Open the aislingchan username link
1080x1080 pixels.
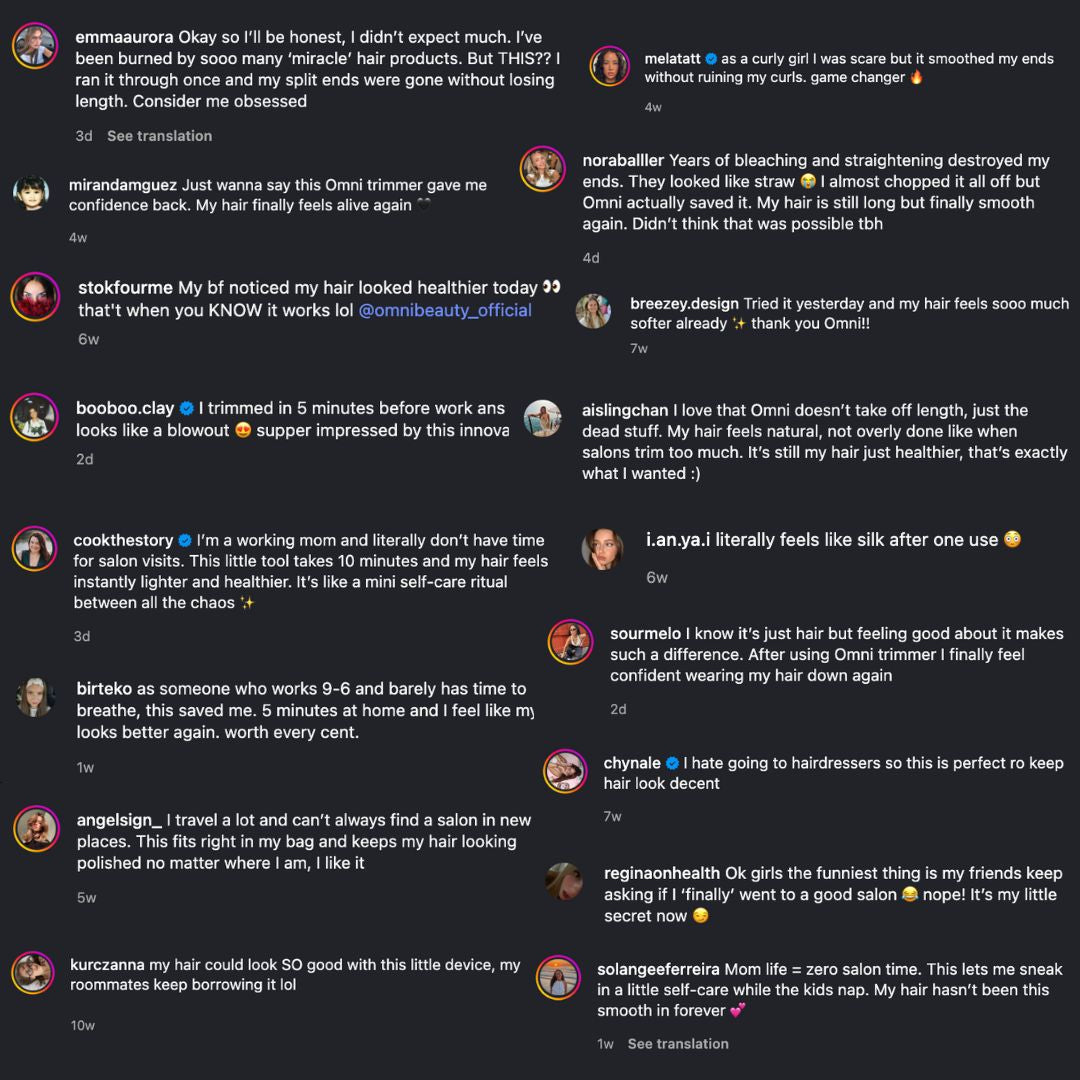(625, 410)
